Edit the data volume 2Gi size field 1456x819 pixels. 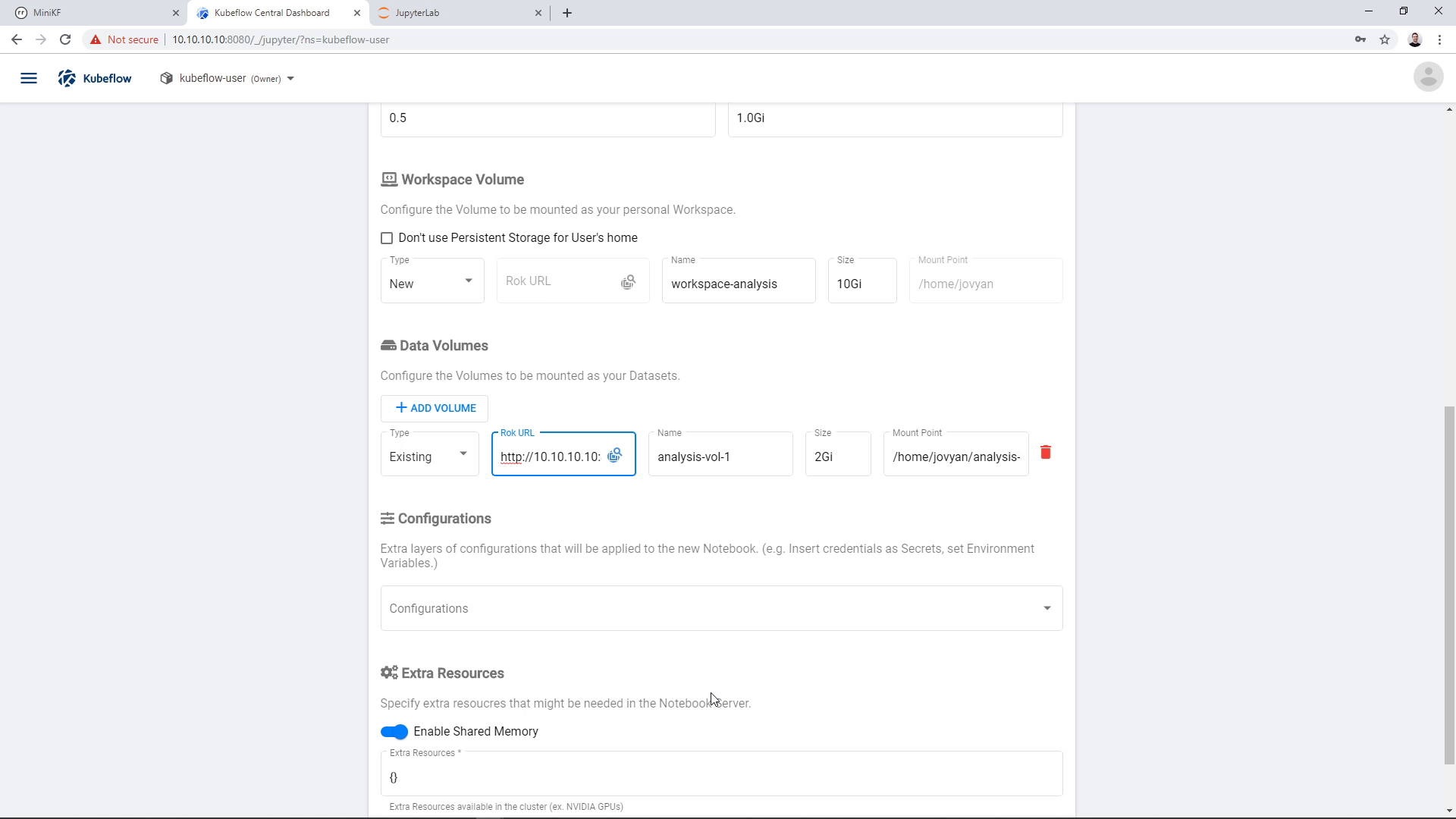point(838,454)
